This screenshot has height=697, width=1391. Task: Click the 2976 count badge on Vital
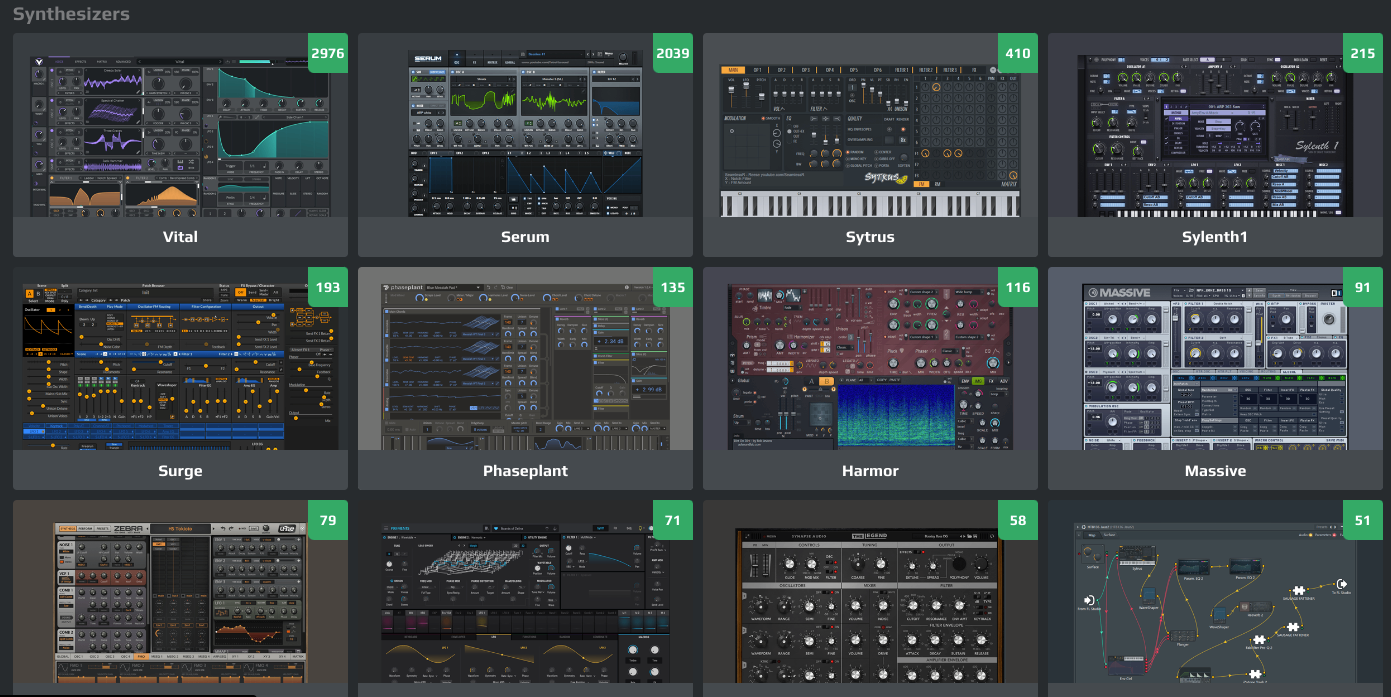click(x=328, y=53)
